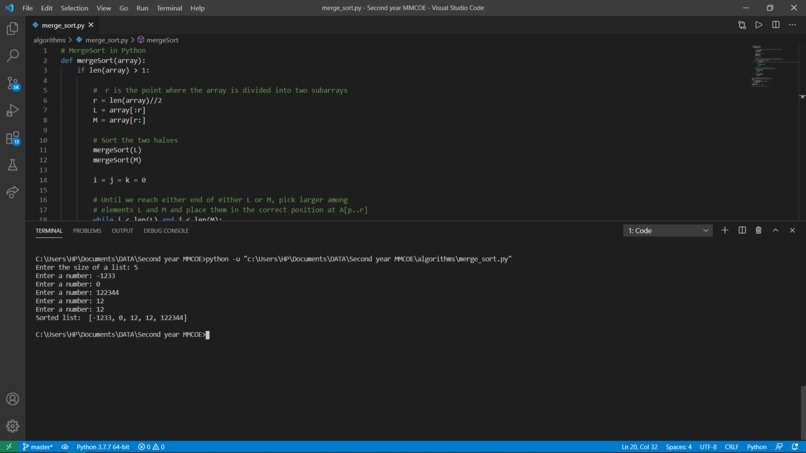Switch to the TERMINAL panel tab
This screenshot has height=453, width=806.
point(49,231)
